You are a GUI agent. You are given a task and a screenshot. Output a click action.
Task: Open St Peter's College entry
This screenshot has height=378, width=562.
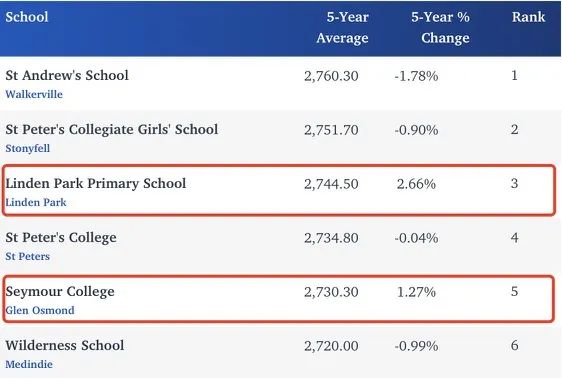[61, 238]
